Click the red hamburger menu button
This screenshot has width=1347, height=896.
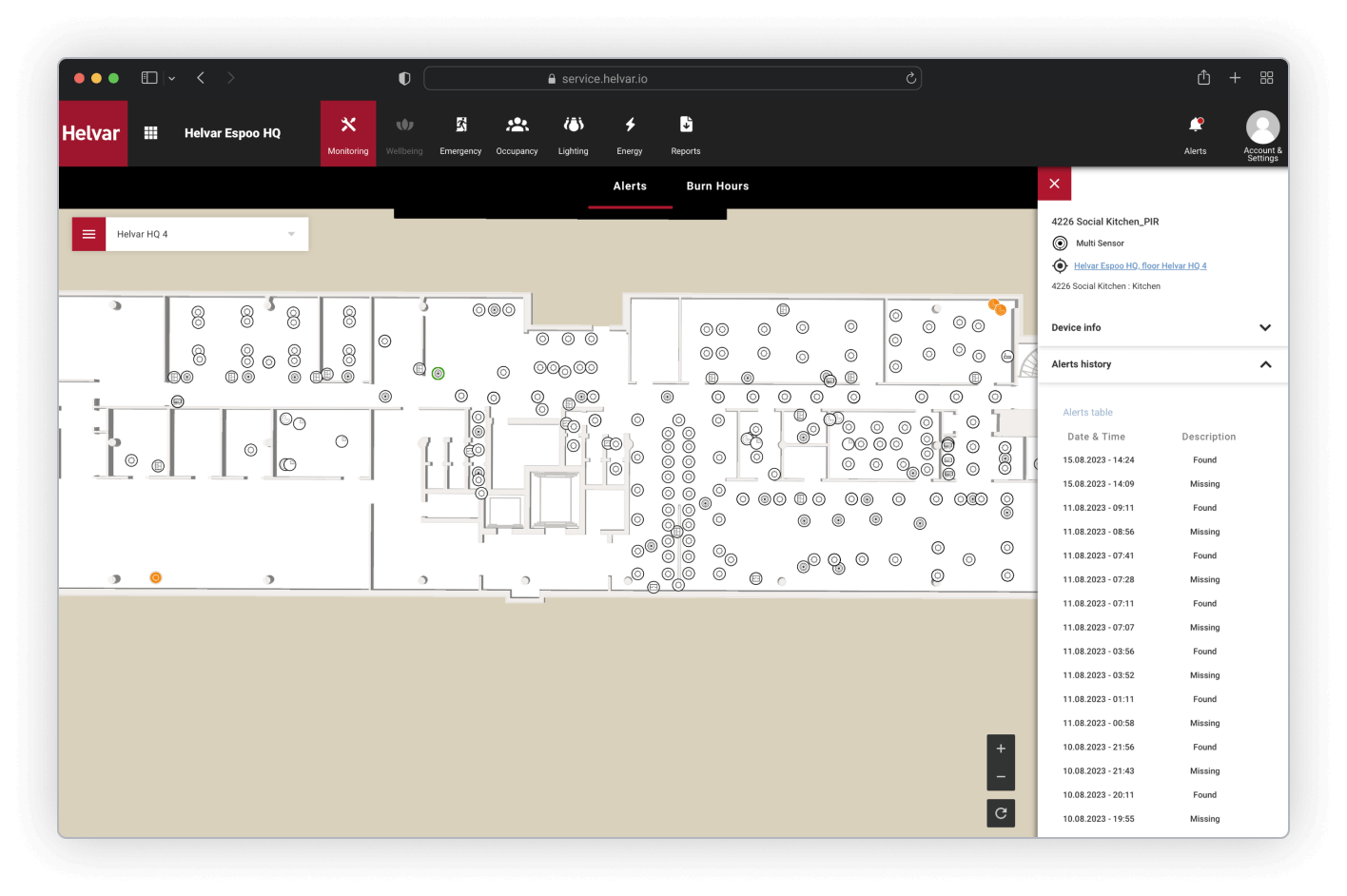pyautogui.click(x=88, y=234)
